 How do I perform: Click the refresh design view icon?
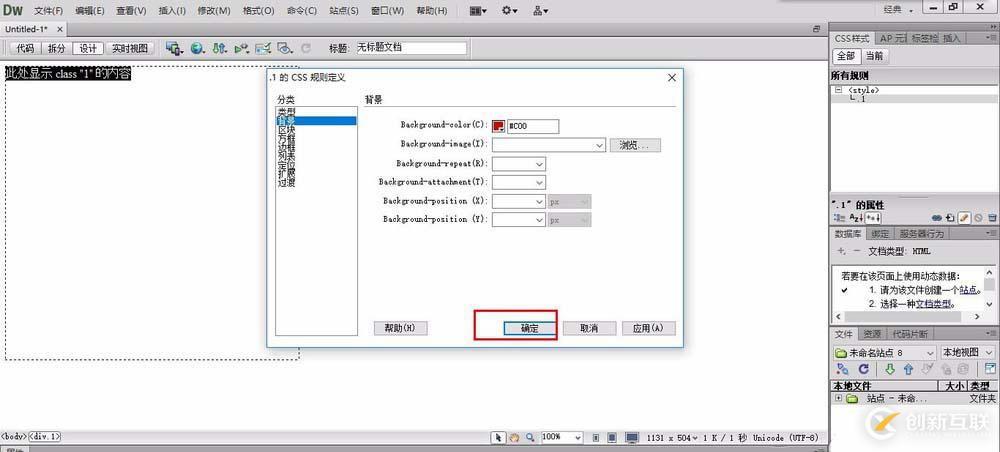pyautogui.click(x=305, y=48)
